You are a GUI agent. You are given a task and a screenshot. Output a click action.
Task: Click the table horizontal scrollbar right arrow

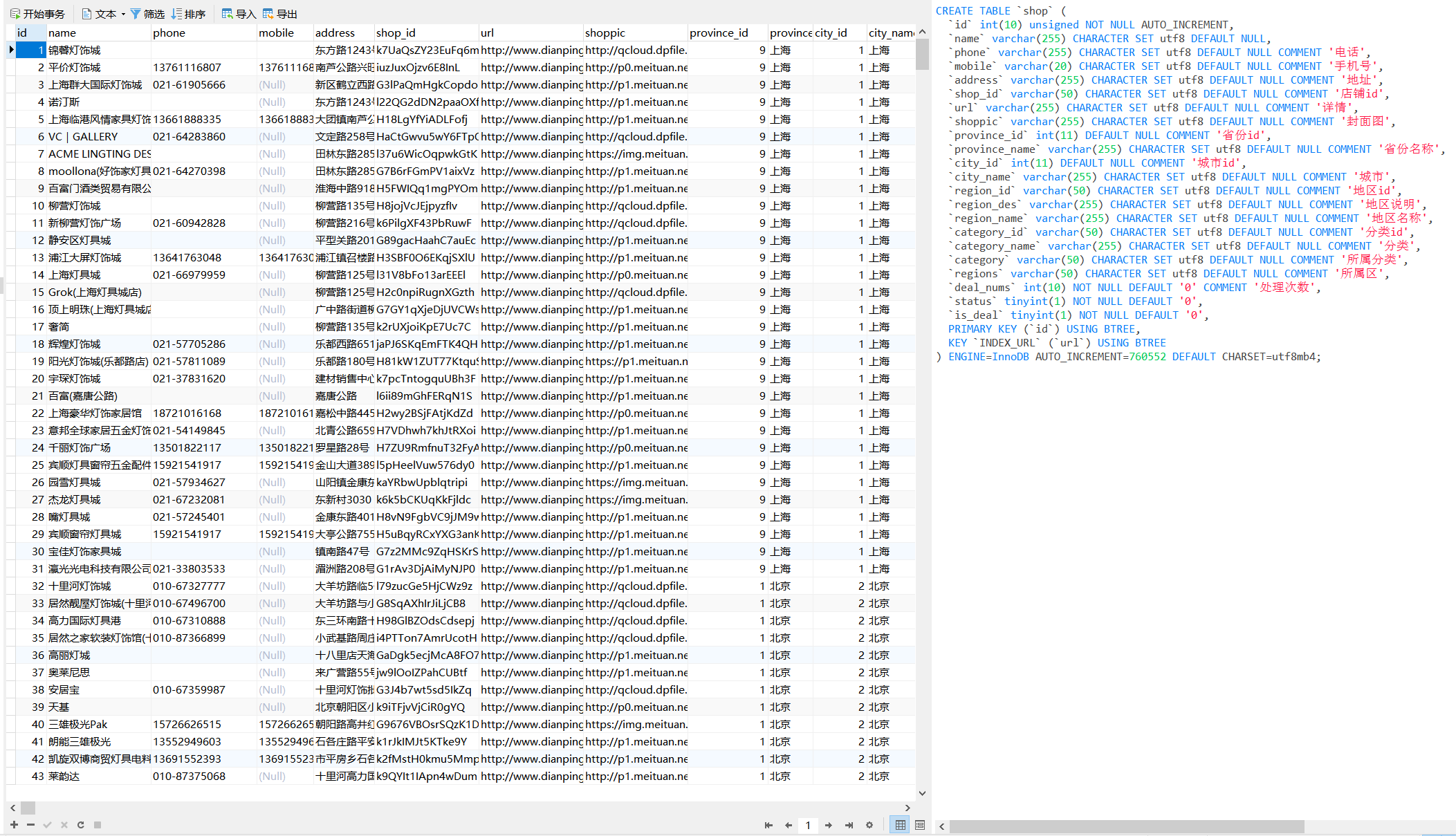[x=907, y=808]
